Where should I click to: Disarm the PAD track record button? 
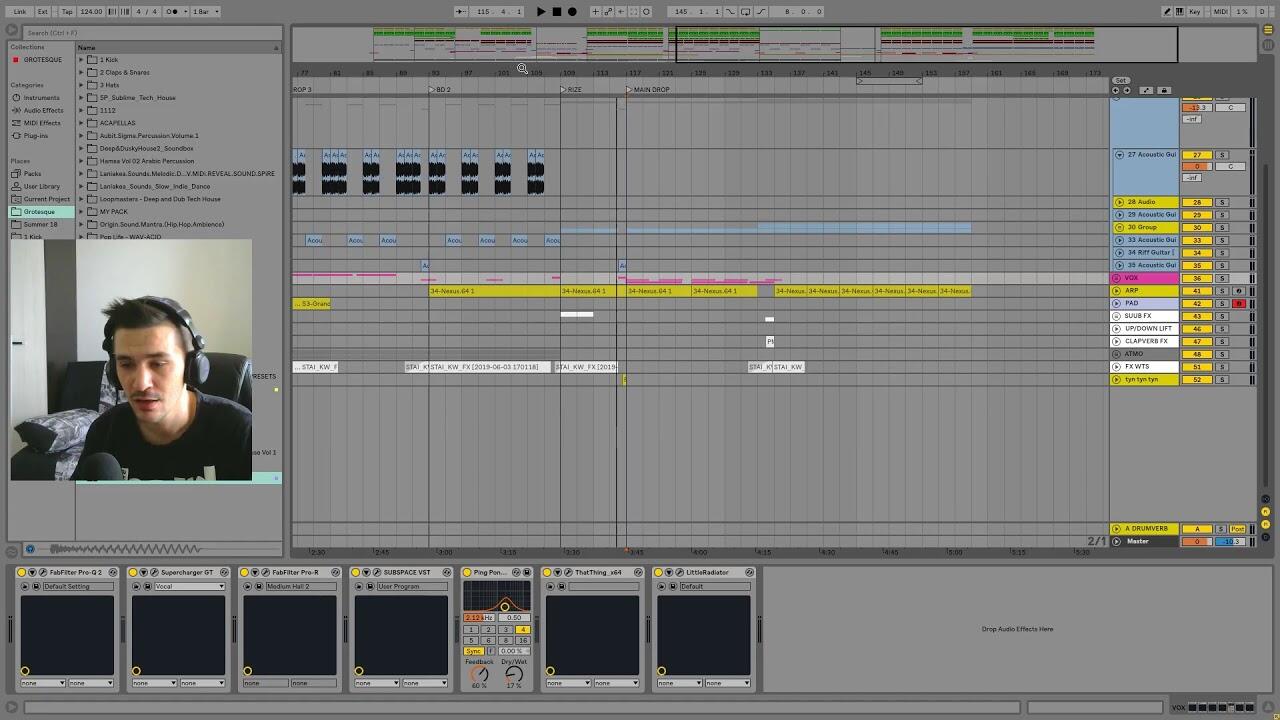(1238, 303)
